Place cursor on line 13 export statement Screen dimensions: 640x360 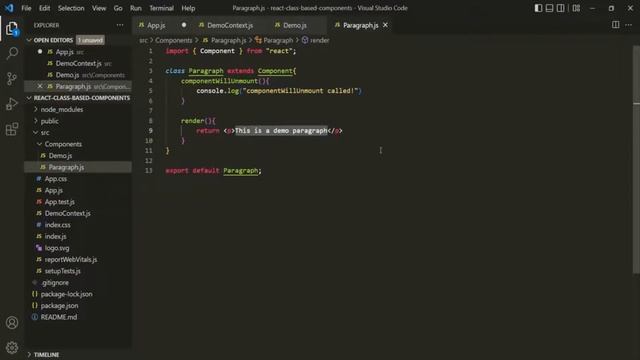[x=213, y=171]
